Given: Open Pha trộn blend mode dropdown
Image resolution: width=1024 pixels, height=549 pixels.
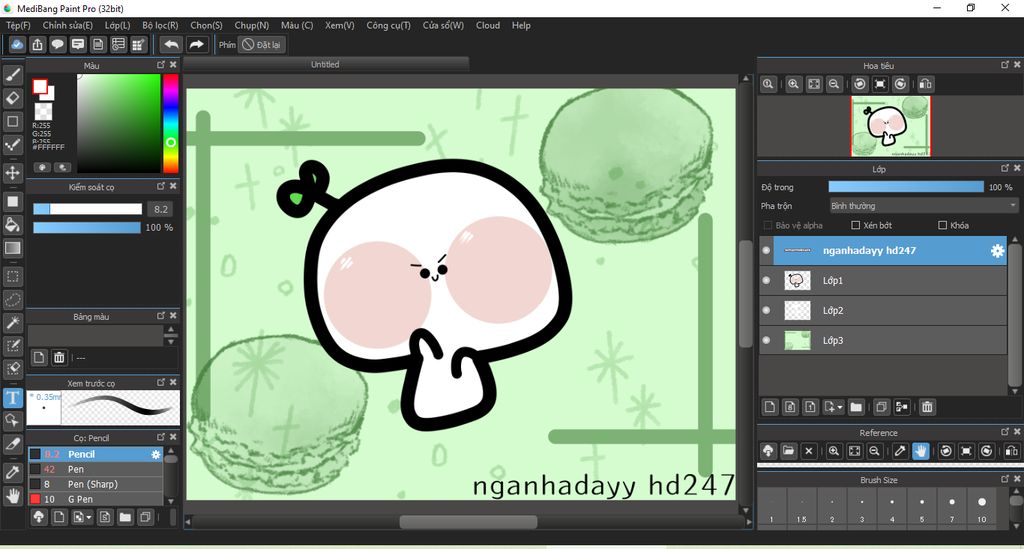Looking at the screenshot, I should click(923, 206).
